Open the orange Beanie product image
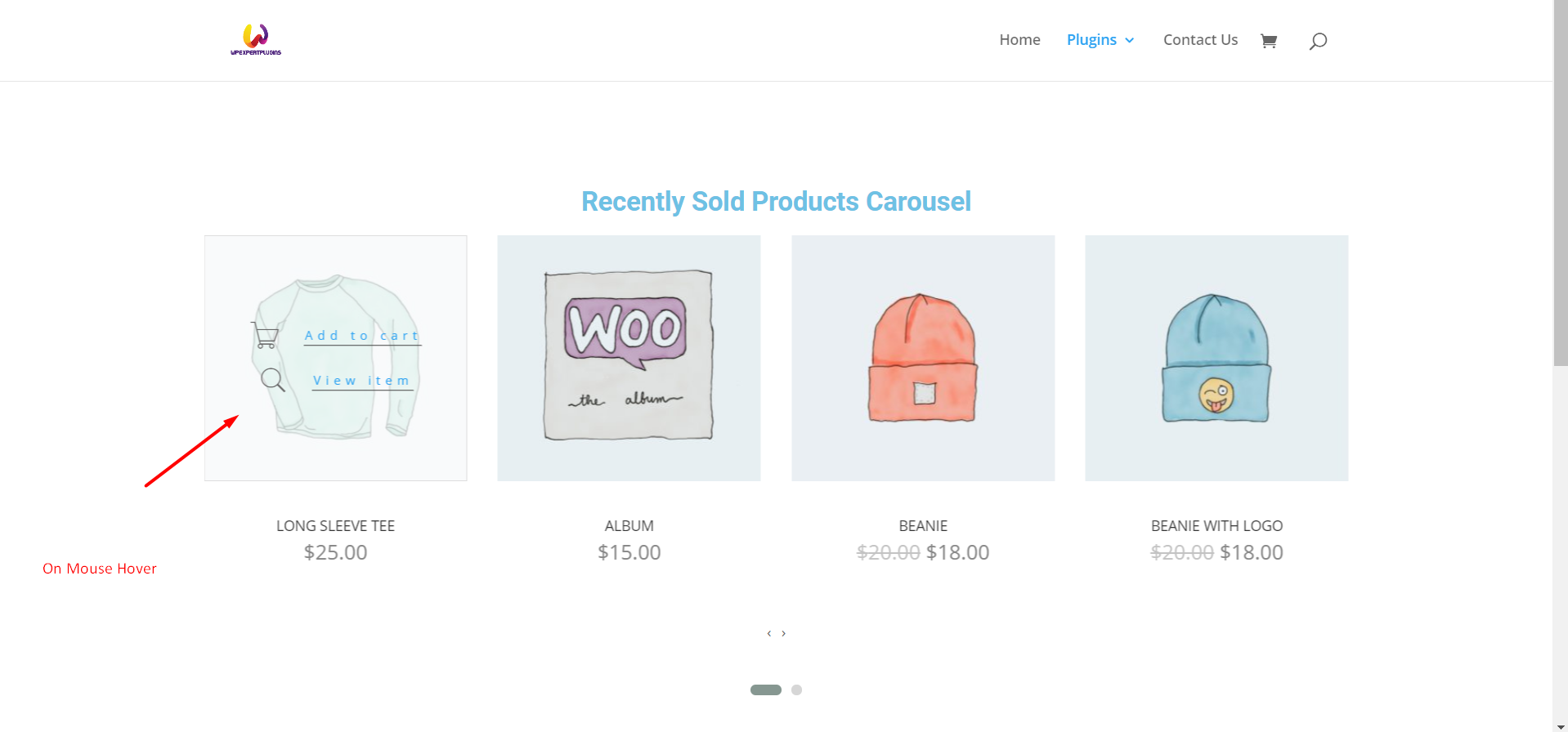 coord(923,358)
